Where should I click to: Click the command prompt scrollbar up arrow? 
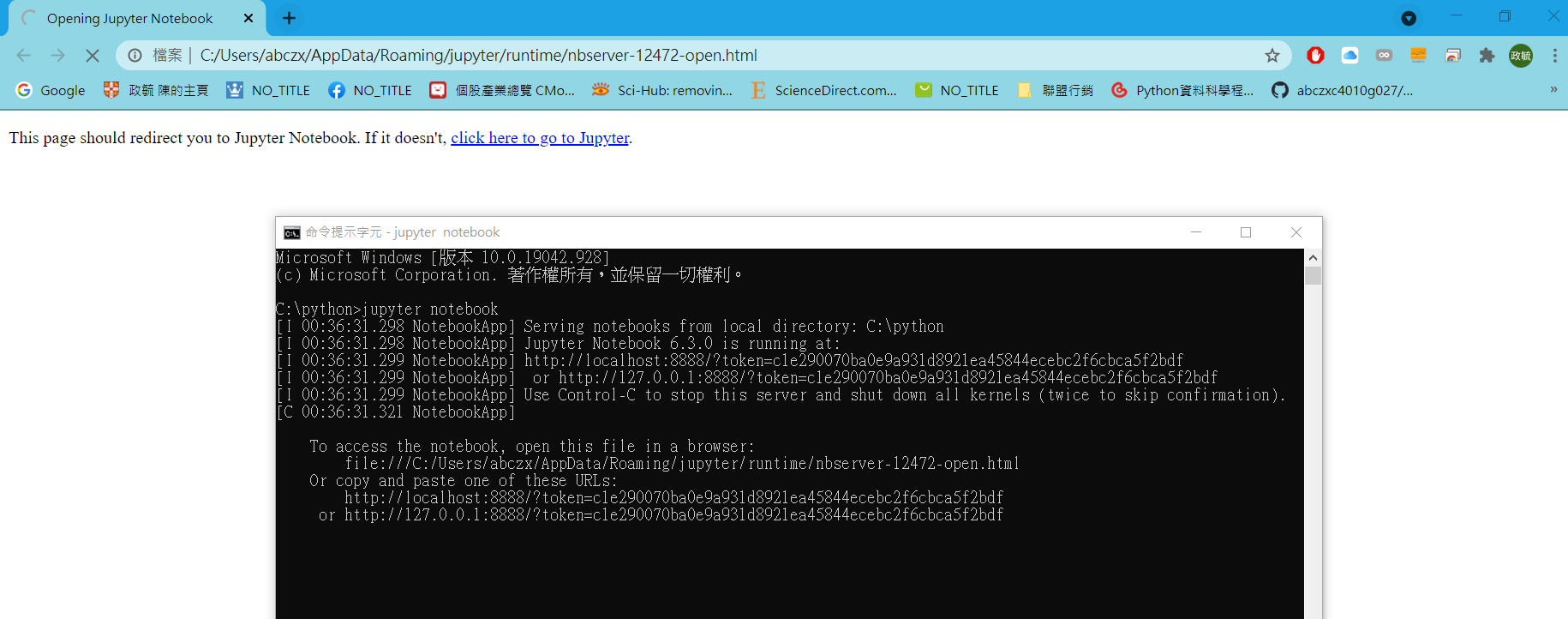[x=1313, y=257]
